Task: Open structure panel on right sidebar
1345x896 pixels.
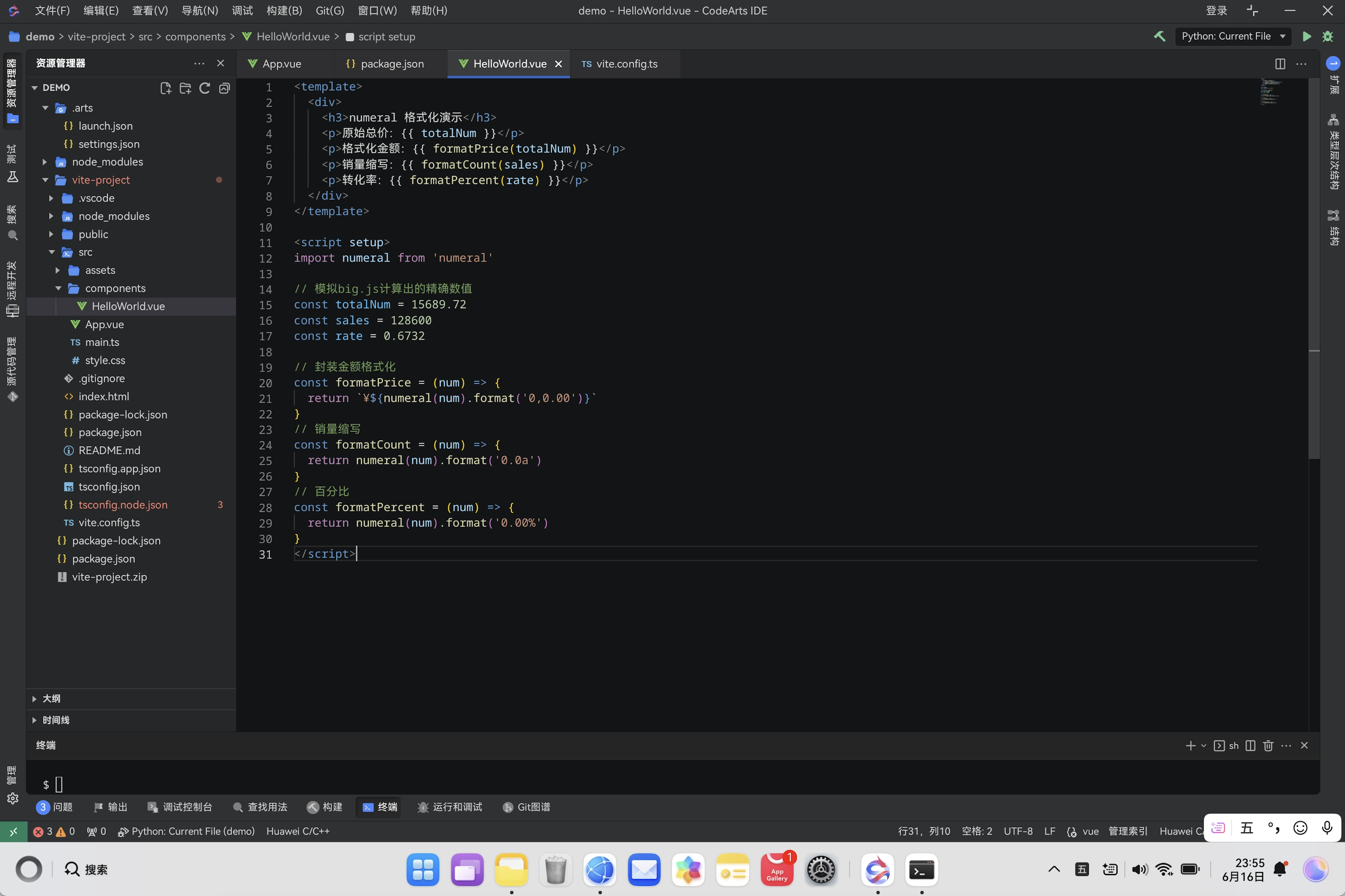Action: click(x=1333, y=228)
